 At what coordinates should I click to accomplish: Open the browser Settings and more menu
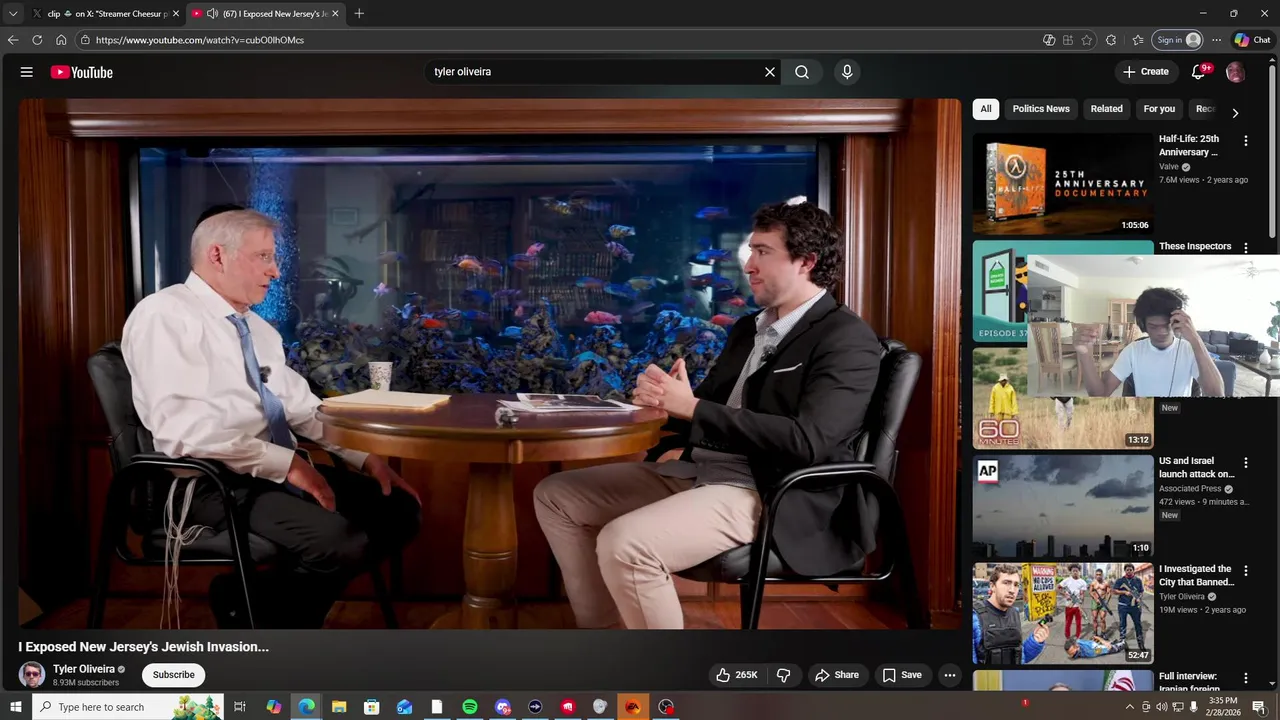[1216, 40]
